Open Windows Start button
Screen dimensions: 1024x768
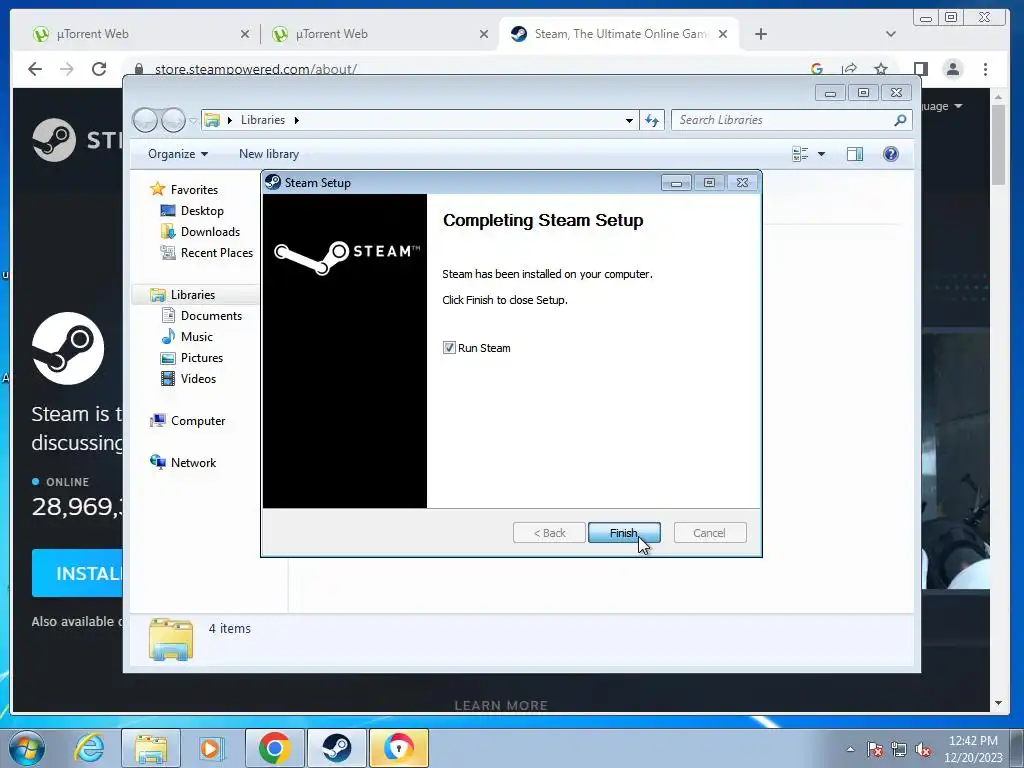26,748
